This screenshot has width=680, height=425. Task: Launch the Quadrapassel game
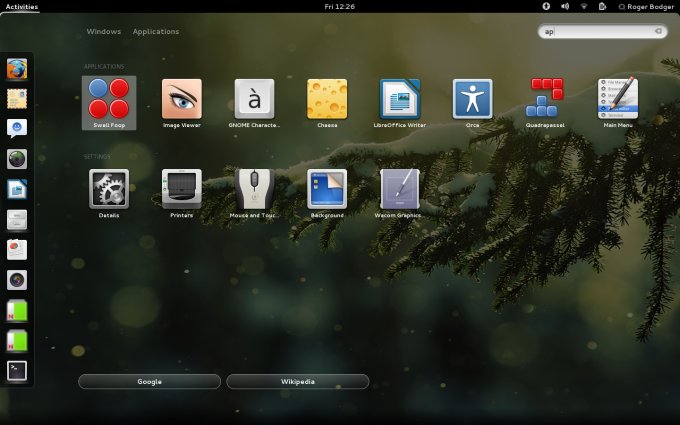pos(545,103)
